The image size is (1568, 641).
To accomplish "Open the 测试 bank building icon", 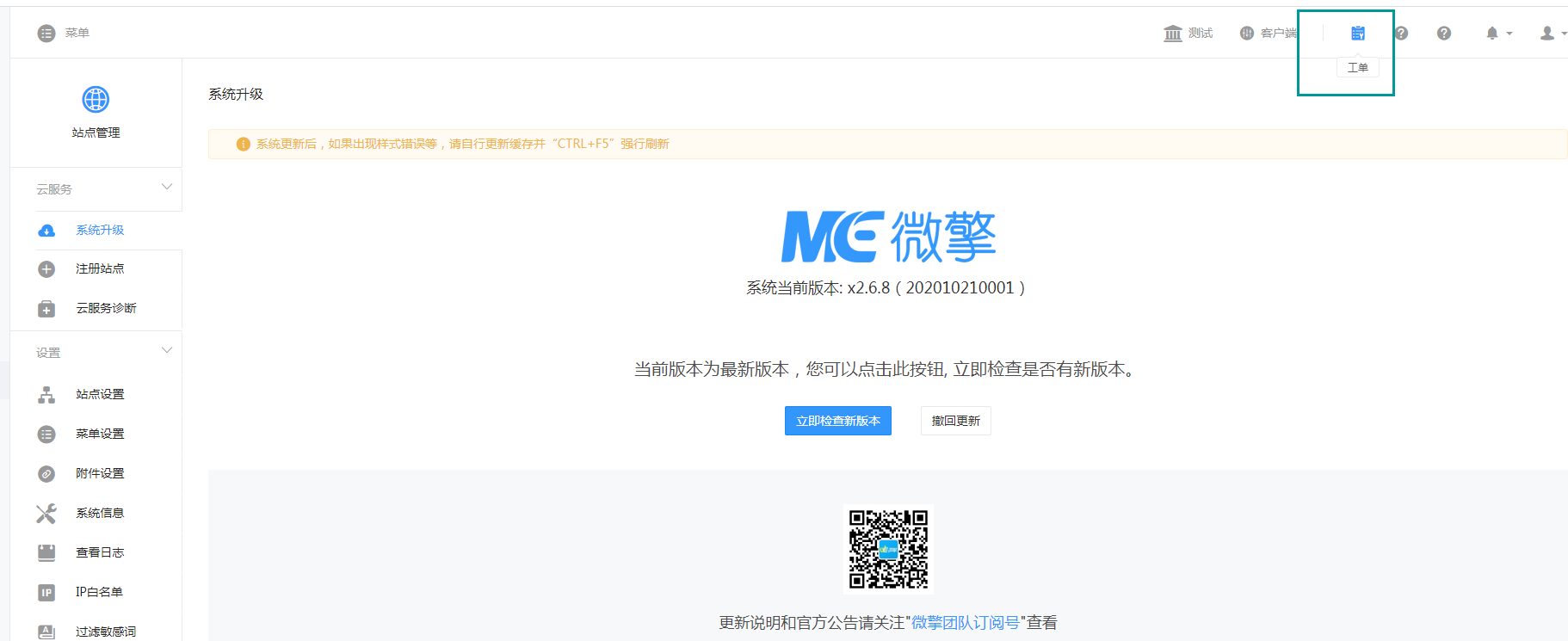I will pyautogui.click(x=1173, y=33).
